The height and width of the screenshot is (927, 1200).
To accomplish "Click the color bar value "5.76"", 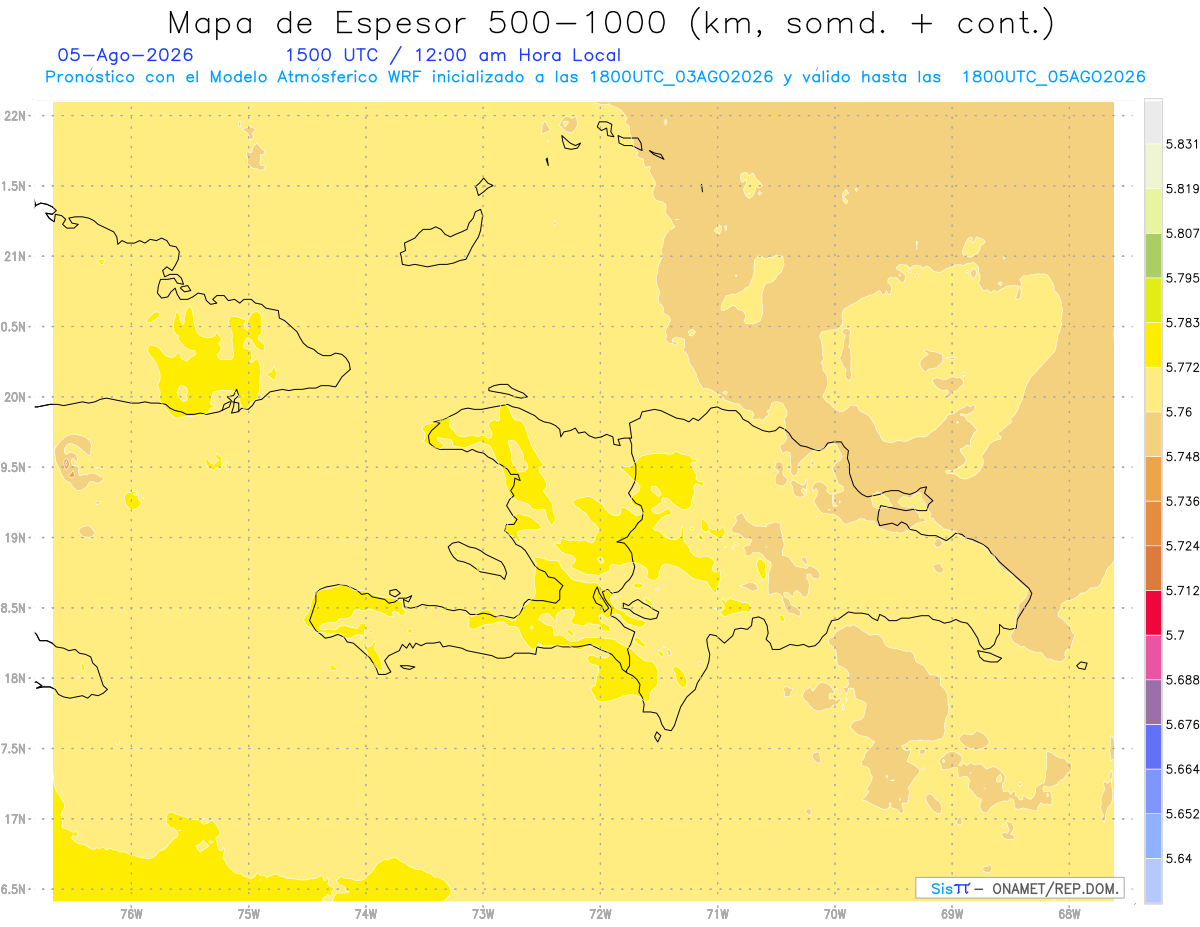I will 1178,412.
